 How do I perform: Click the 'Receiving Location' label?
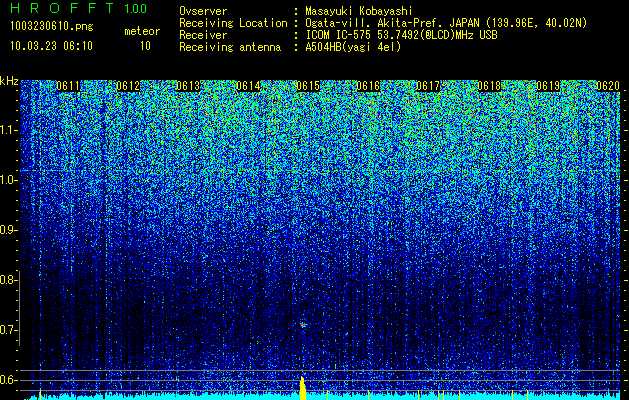(x=233, y=23)
